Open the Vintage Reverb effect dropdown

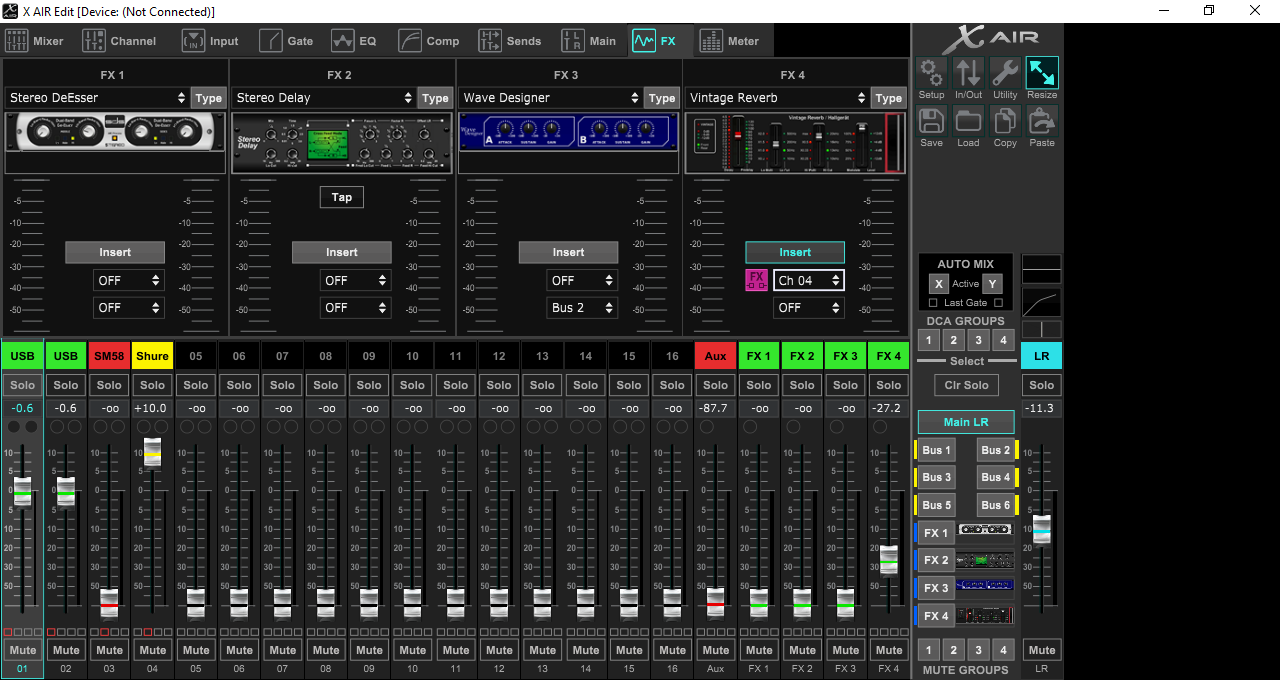pos(777,98)
